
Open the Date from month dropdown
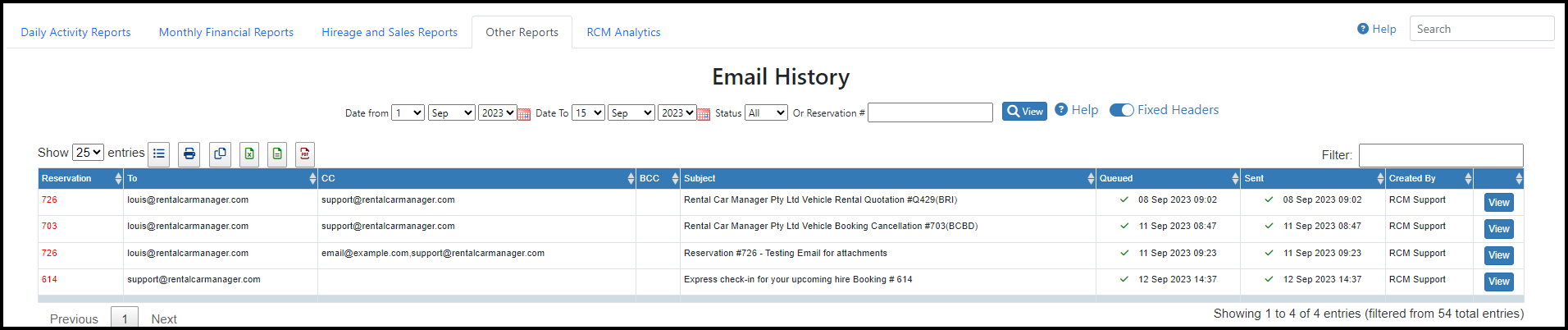(451, 113)
